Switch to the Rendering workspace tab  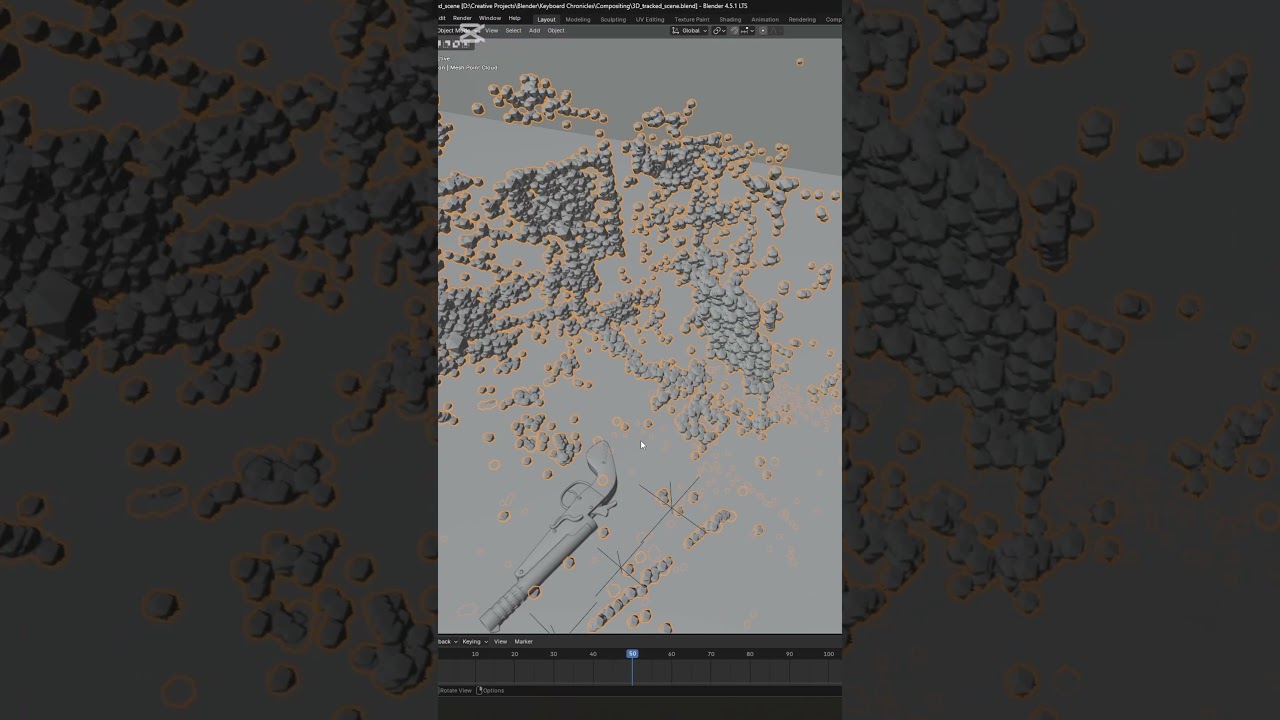point(802,19)
